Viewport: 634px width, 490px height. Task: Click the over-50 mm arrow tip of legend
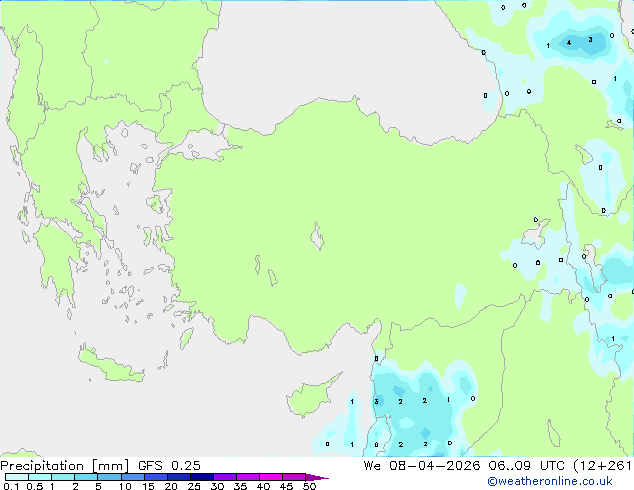coord(317,477)
